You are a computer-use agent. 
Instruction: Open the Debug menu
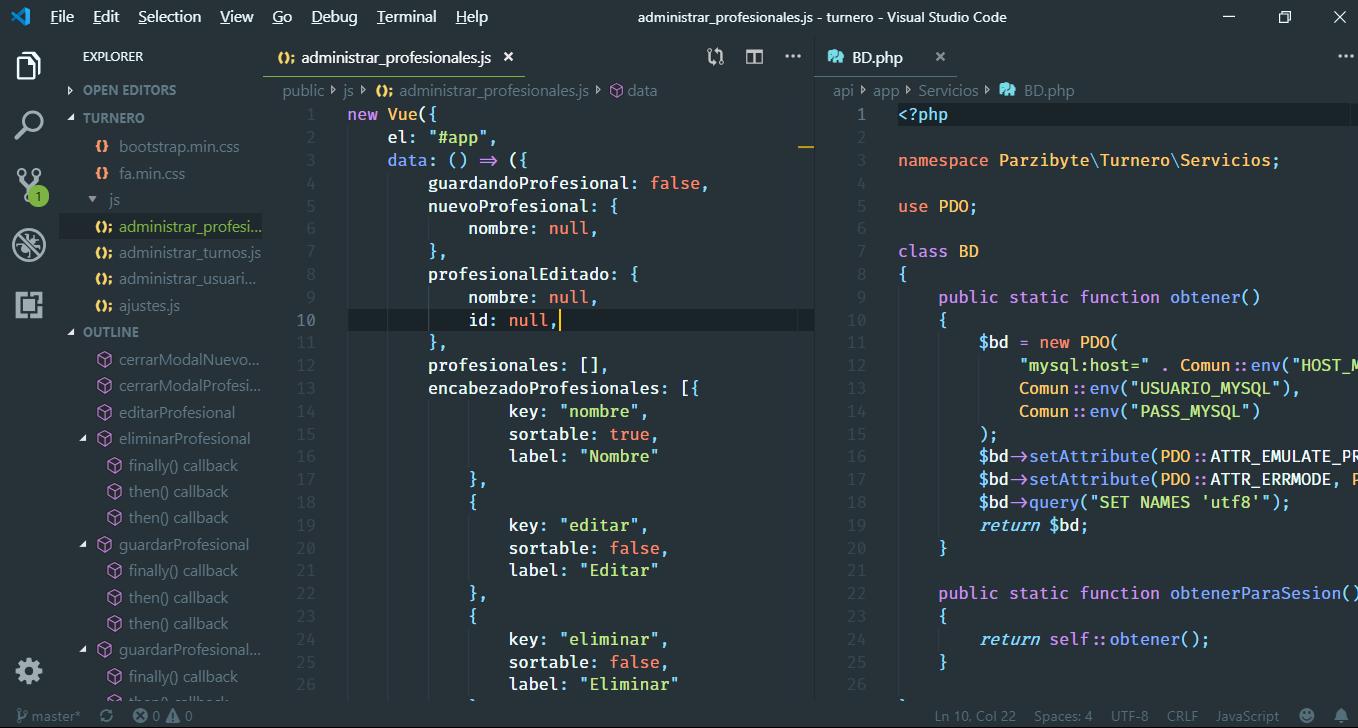click(334, 16)
